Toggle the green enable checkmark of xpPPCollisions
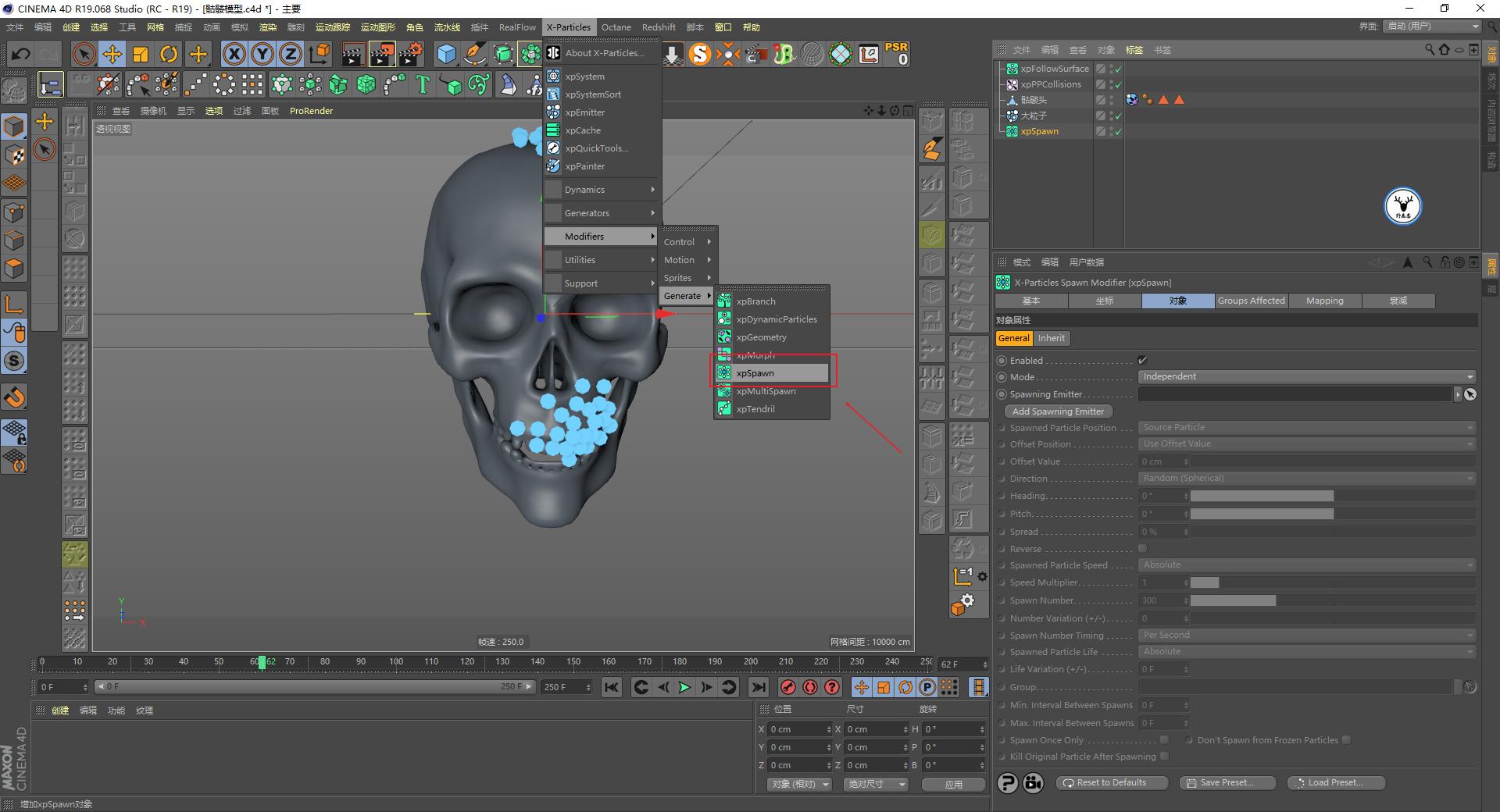1500x812 pixels. [x=1119, y=84]
